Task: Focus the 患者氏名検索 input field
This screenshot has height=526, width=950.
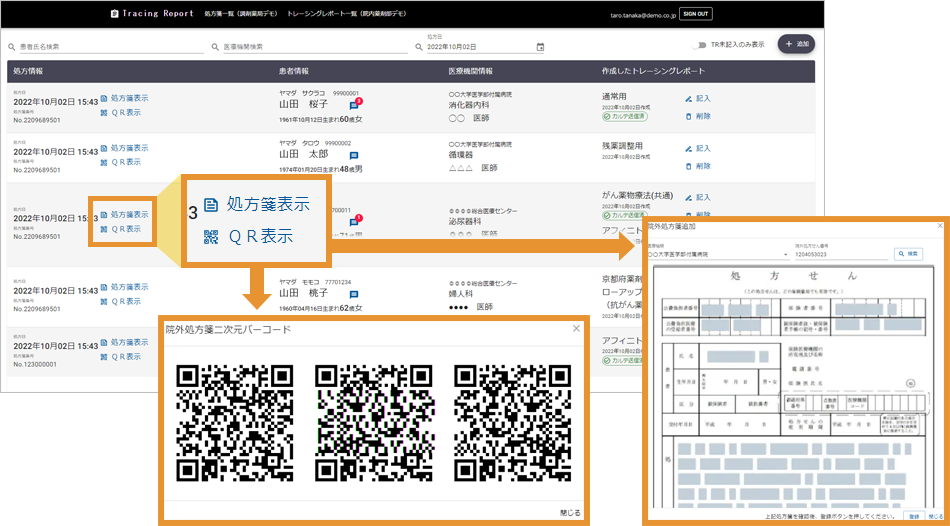Action: (x=111, y=47)
